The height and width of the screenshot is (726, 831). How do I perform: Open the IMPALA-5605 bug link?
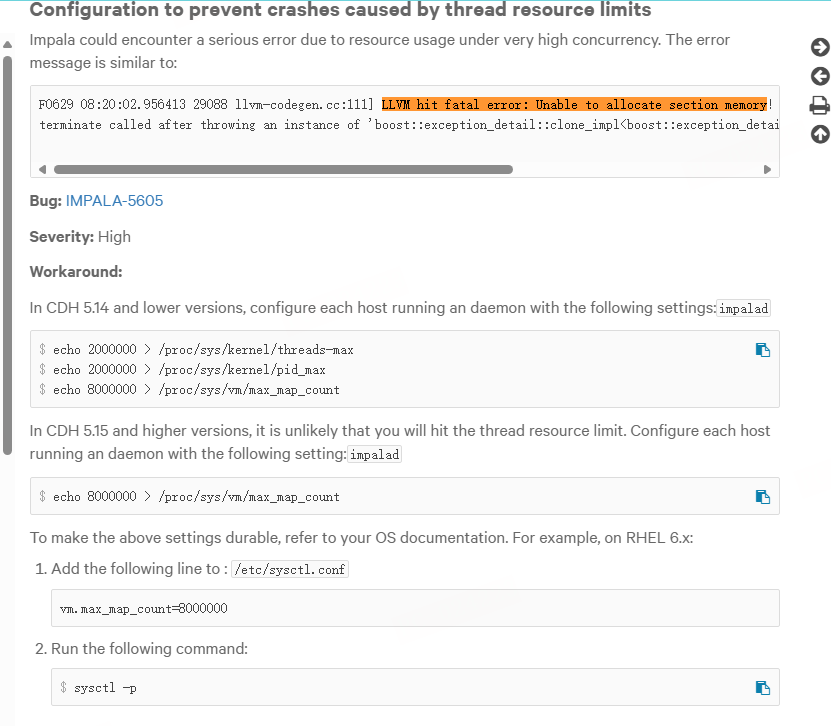click(114, 201)
